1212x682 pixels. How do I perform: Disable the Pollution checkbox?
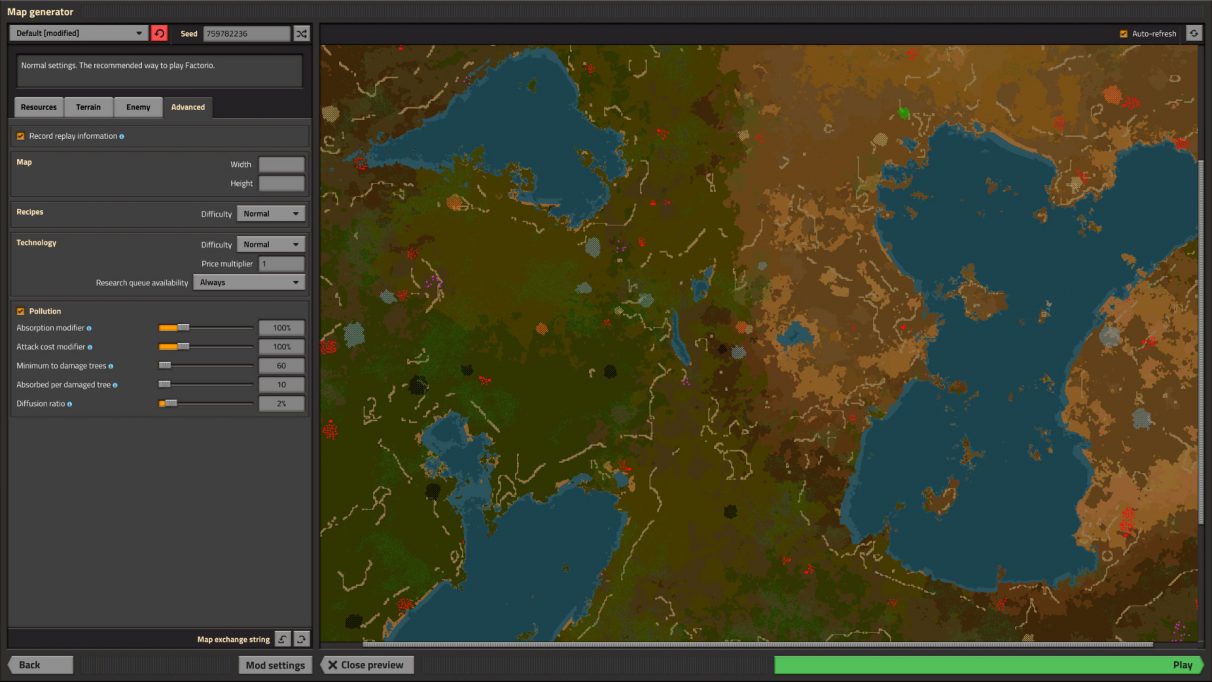(20, 311)
